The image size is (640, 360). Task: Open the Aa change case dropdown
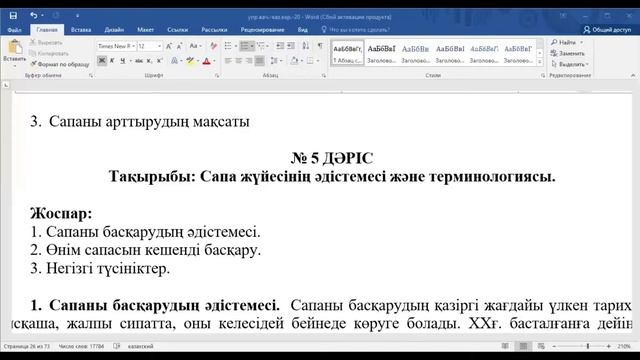pyautogui.click(x=196, y=46)
